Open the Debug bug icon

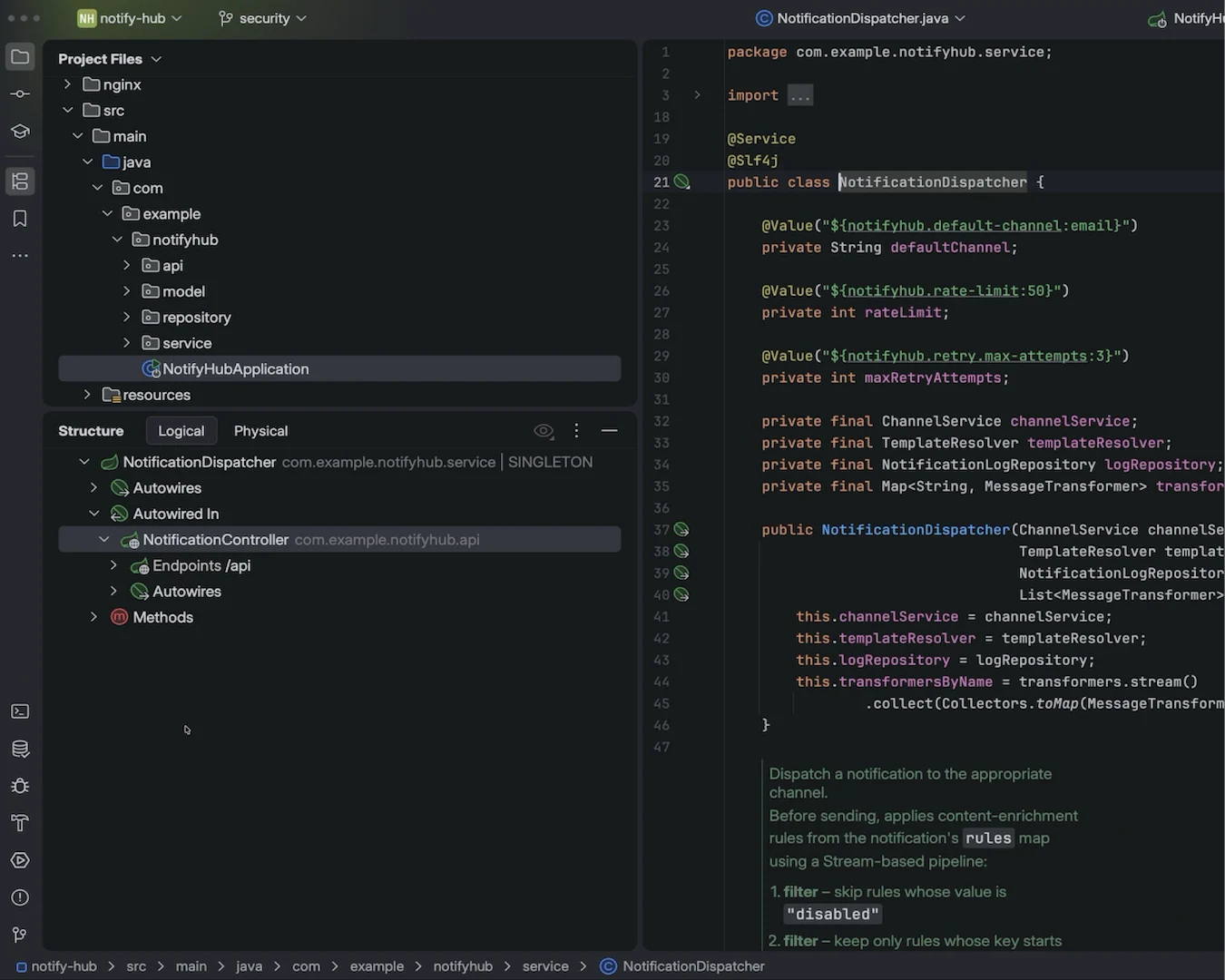coord(20,786)
